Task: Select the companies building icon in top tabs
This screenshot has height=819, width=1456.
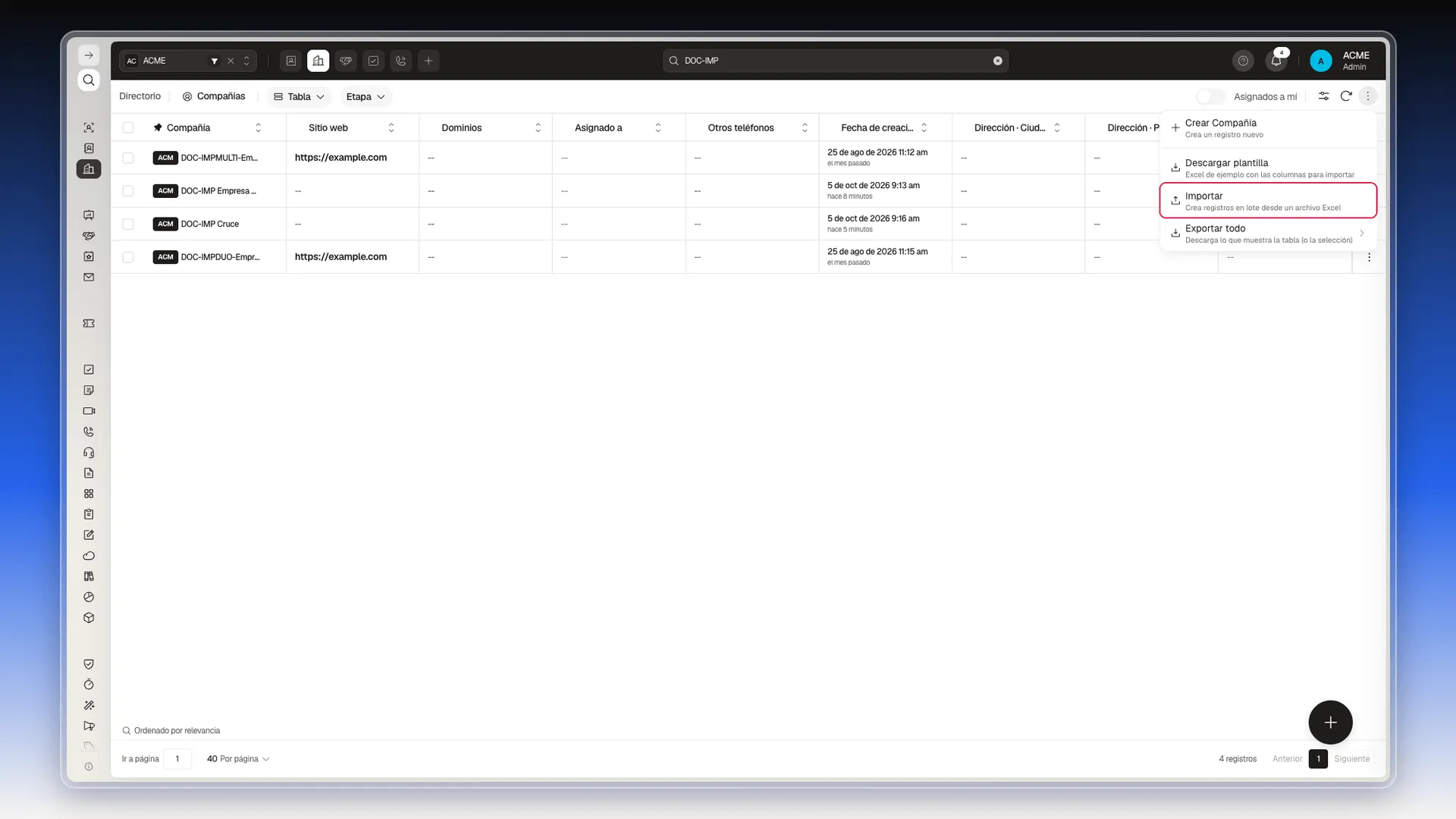Action: pyautogui.click(x=318, y=61)
